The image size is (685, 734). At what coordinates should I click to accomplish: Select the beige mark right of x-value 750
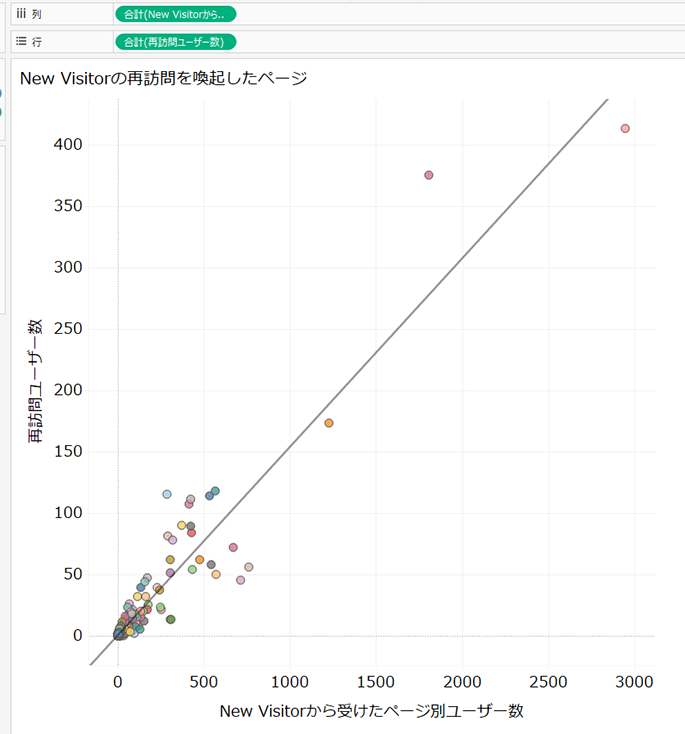point(249,567)
